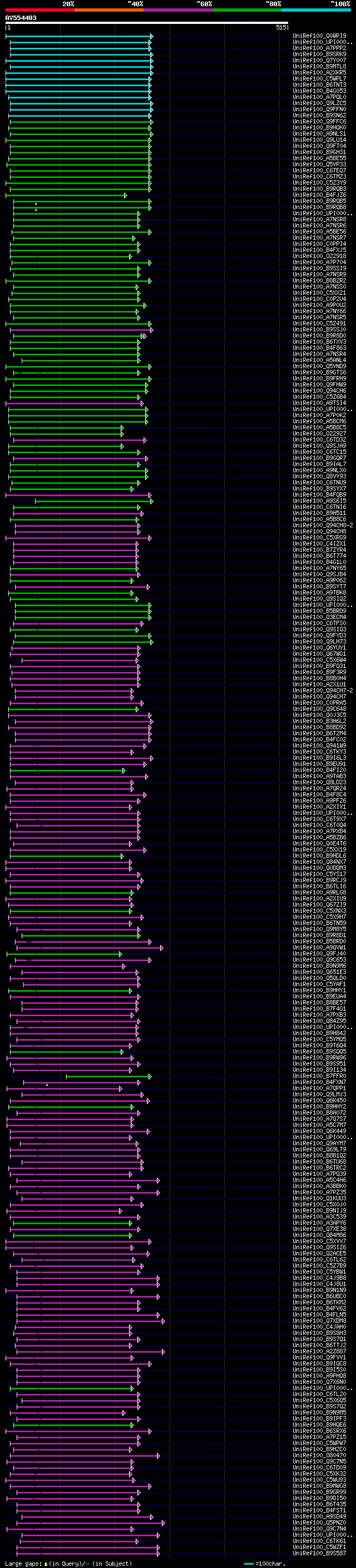Screen dimensions: 356x1568
Task: Select hit label UniRef100_Q9SJA9
Action: point(319,446)
